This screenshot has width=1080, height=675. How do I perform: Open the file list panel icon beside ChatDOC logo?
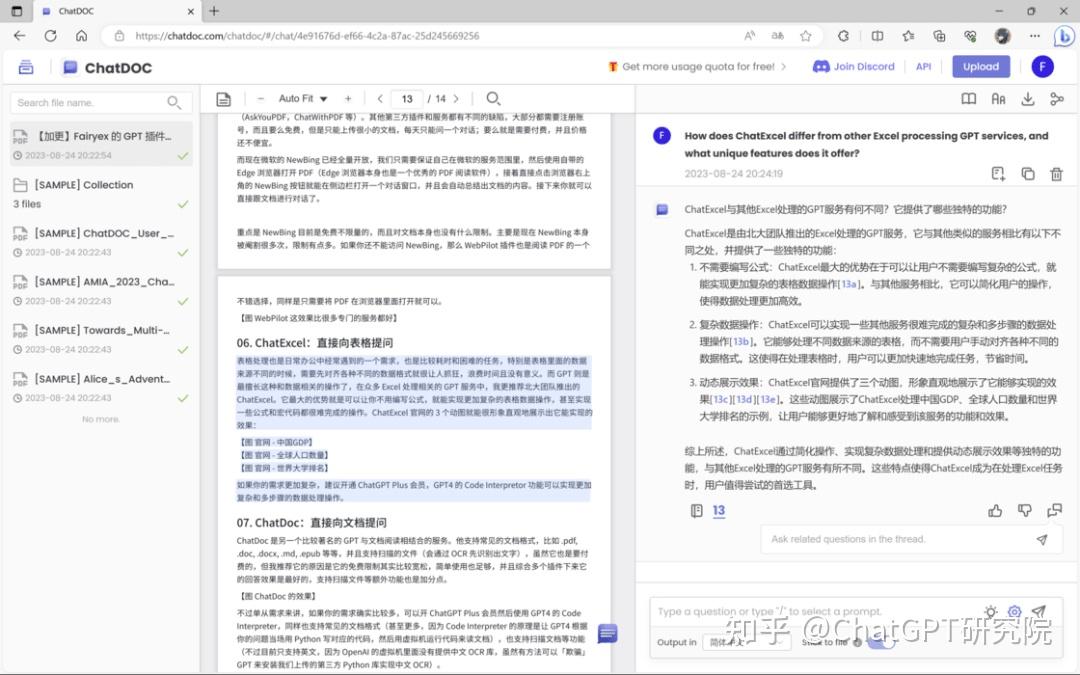click(x=25, y=67)
